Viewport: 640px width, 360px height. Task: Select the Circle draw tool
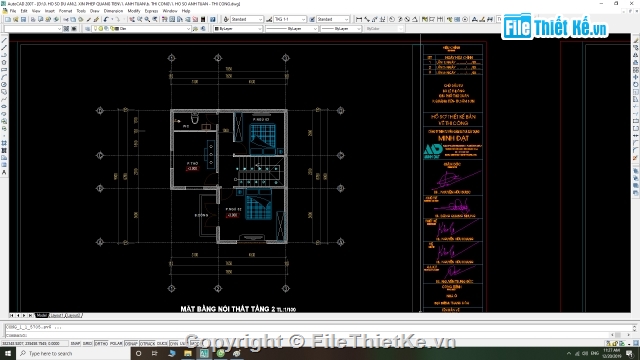click(4, 84)
